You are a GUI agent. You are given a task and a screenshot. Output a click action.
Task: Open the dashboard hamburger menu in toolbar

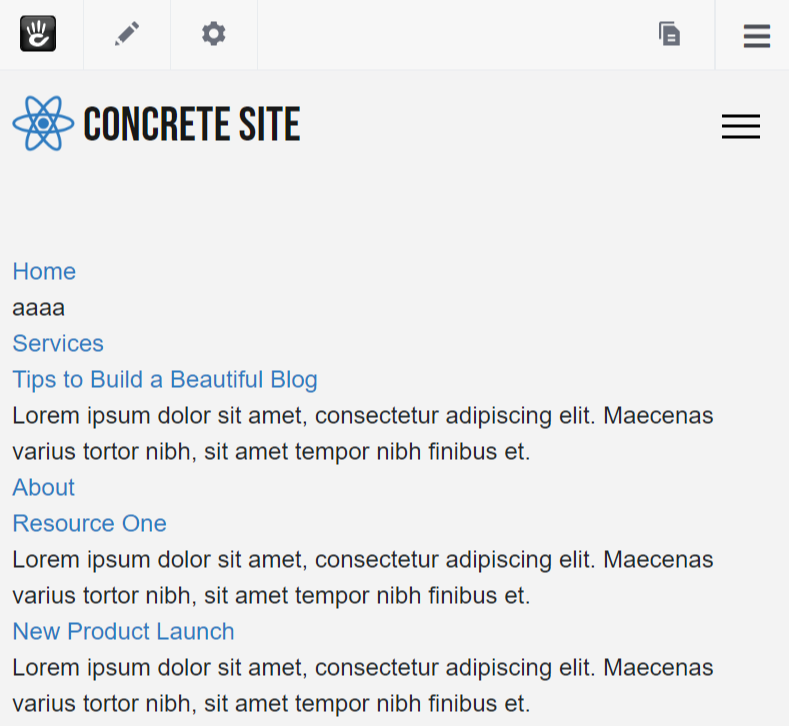point(757,36)
